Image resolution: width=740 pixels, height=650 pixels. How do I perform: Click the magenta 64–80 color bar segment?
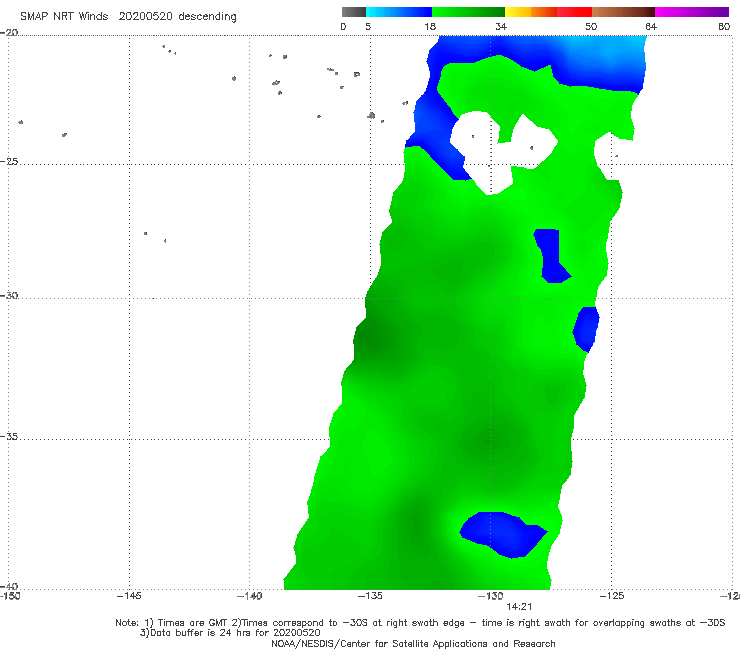(692, 12)
